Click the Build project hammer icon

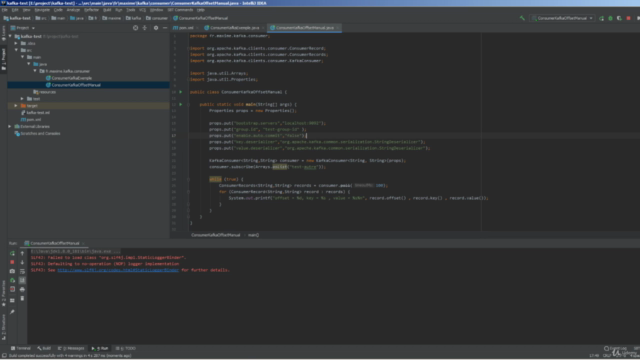pos(522,18)
